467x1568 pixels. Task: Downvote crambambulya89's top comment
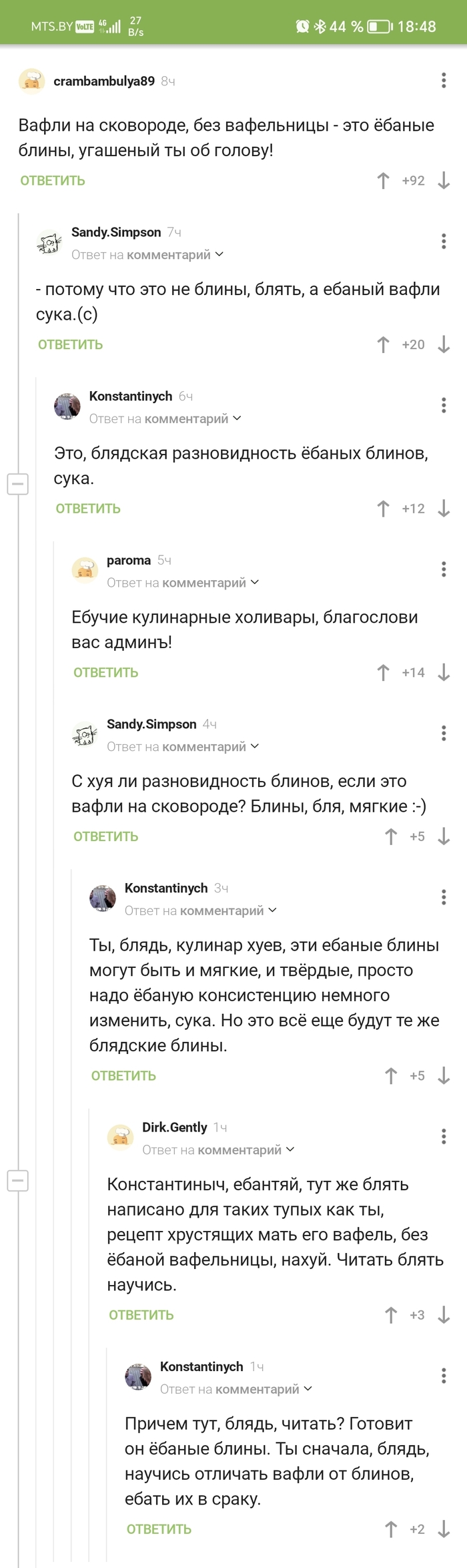[444, 180]
